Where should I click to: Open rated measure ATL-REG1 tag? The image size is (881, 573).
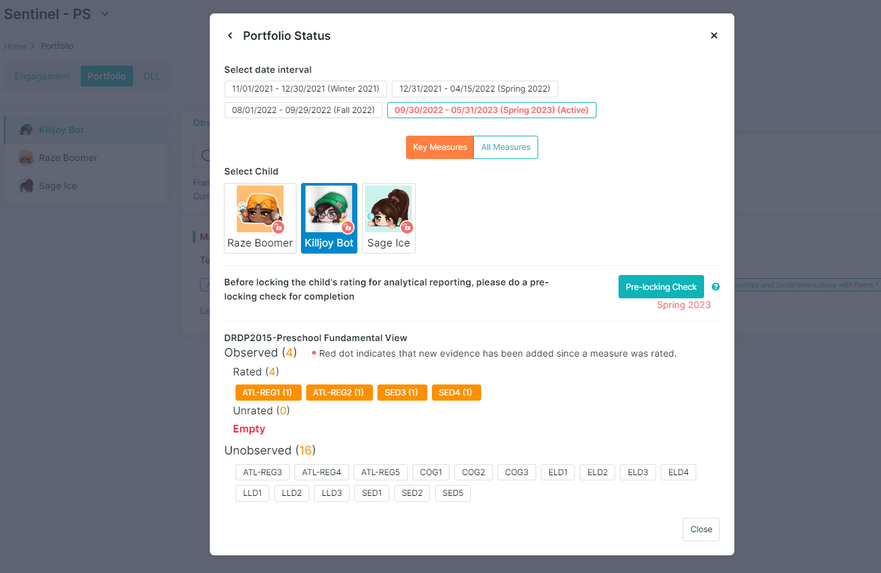click(x=268, y=393)
